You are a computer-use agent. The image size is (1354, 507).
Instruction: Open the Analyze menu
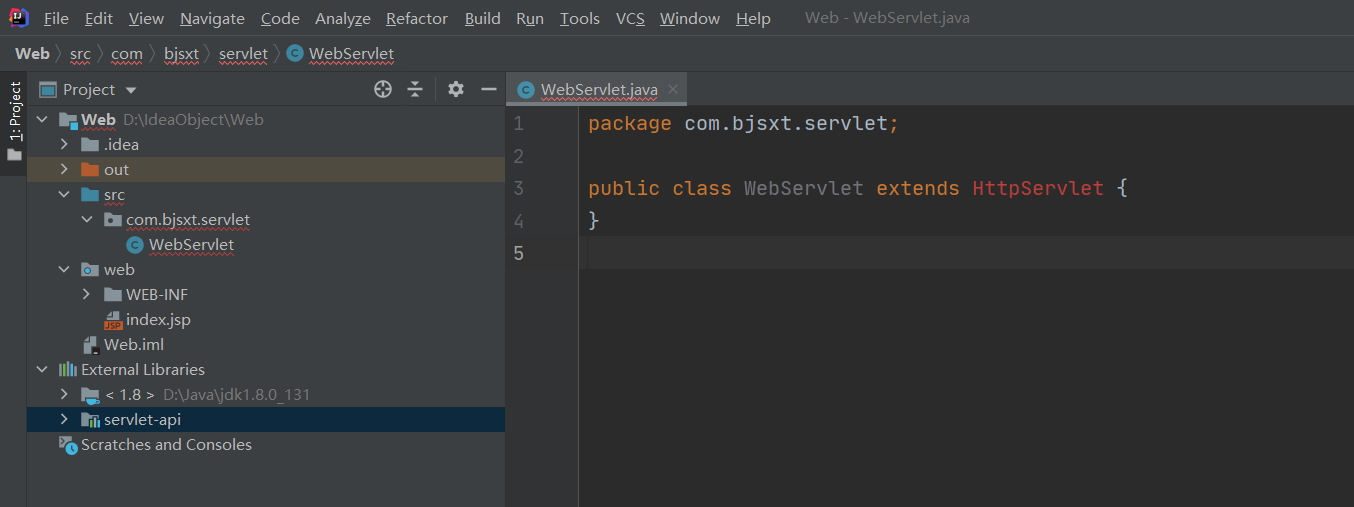tap(342, 19)
